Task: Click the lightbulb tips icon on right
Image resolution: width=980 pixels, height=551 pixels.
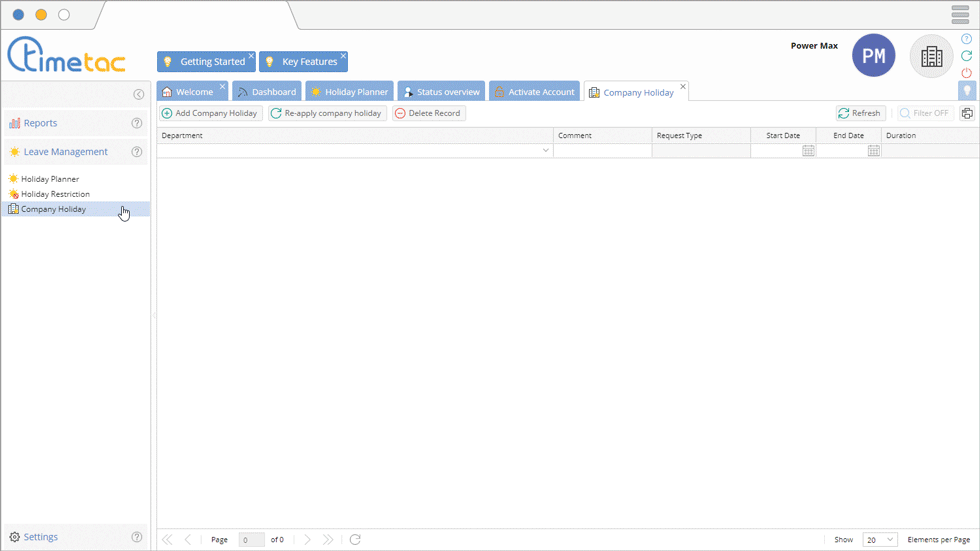Action: pos(966,91)
